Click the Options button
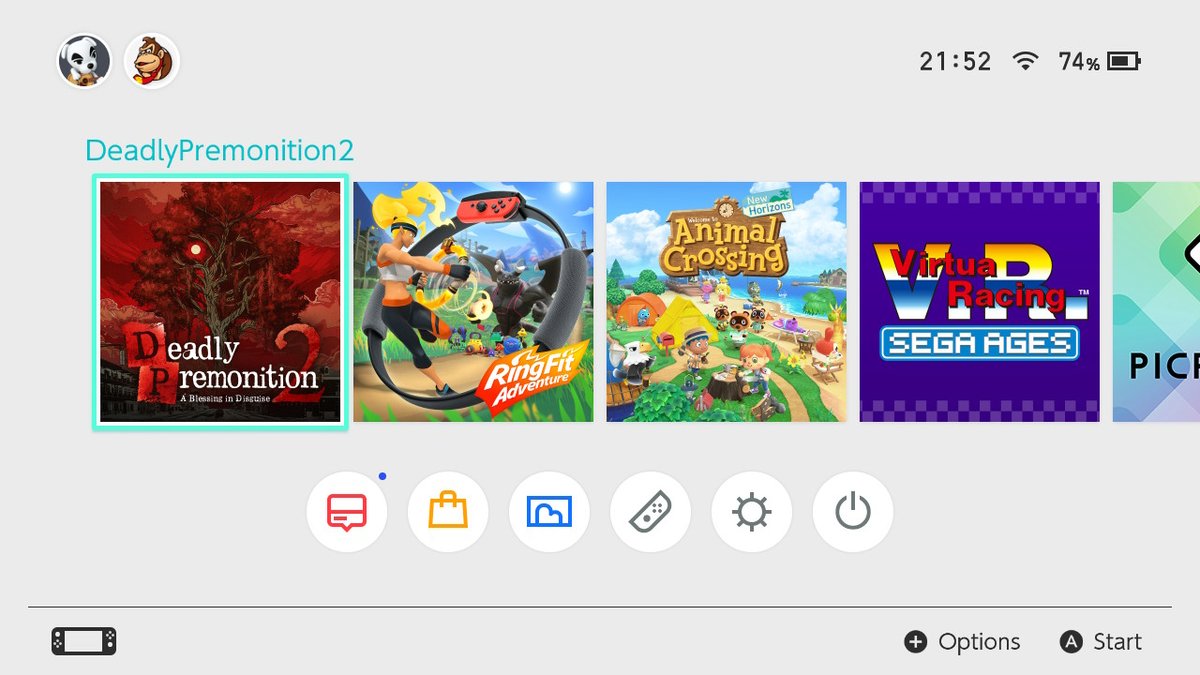1200x675 pixels. point(962,642)
